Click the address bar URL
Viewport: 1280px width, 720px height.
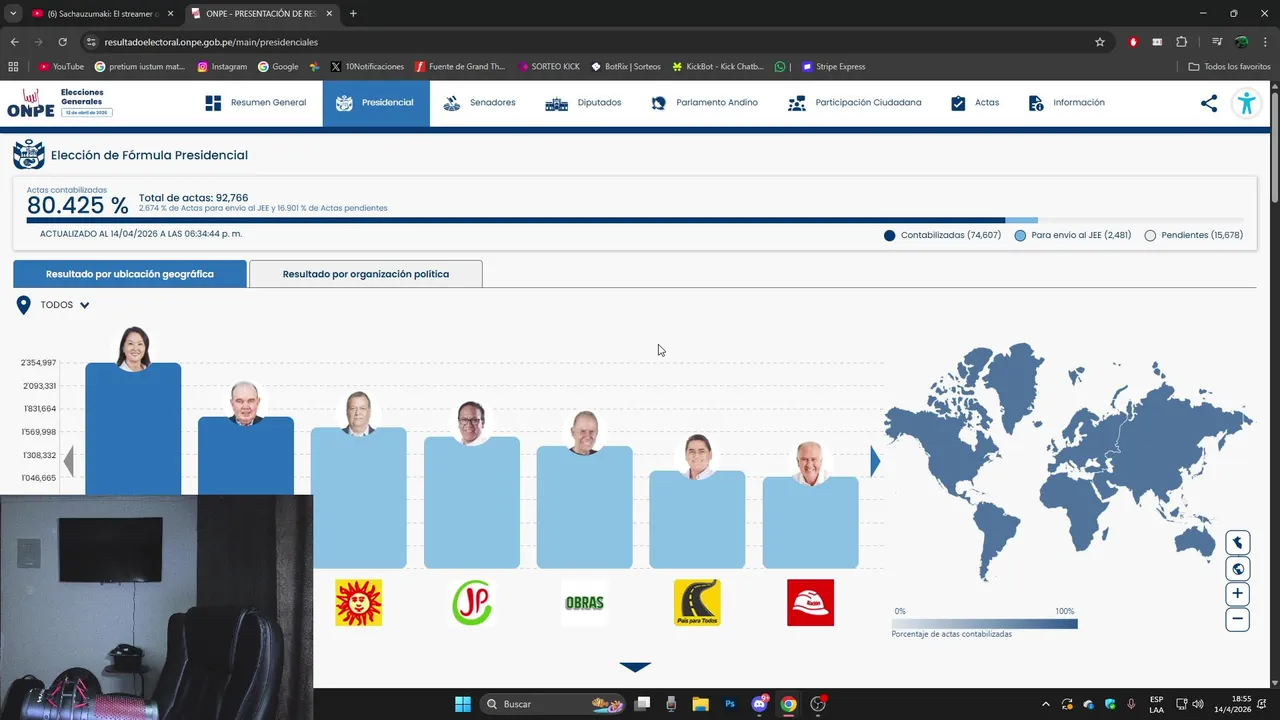point(211,42)
